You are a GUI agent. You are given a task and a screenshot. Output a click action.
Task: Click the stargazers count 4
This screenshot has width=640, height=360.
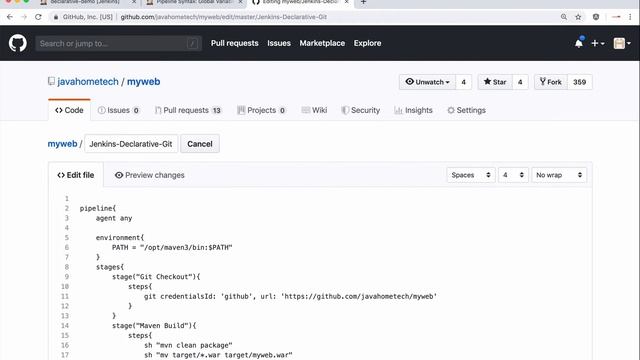(x=520, y=82)
